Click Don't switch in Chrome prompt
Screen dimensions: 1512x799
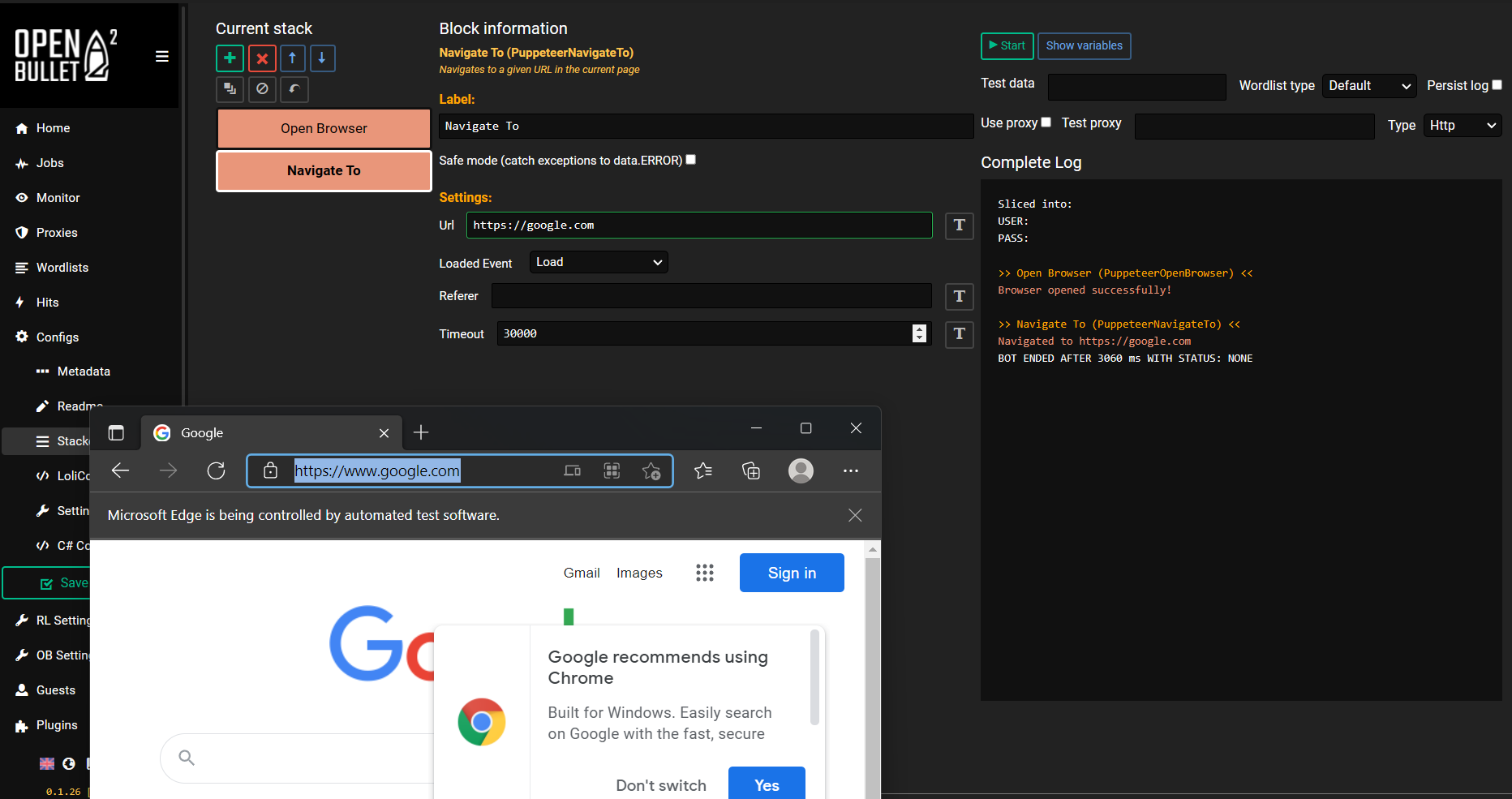[660, 785]
